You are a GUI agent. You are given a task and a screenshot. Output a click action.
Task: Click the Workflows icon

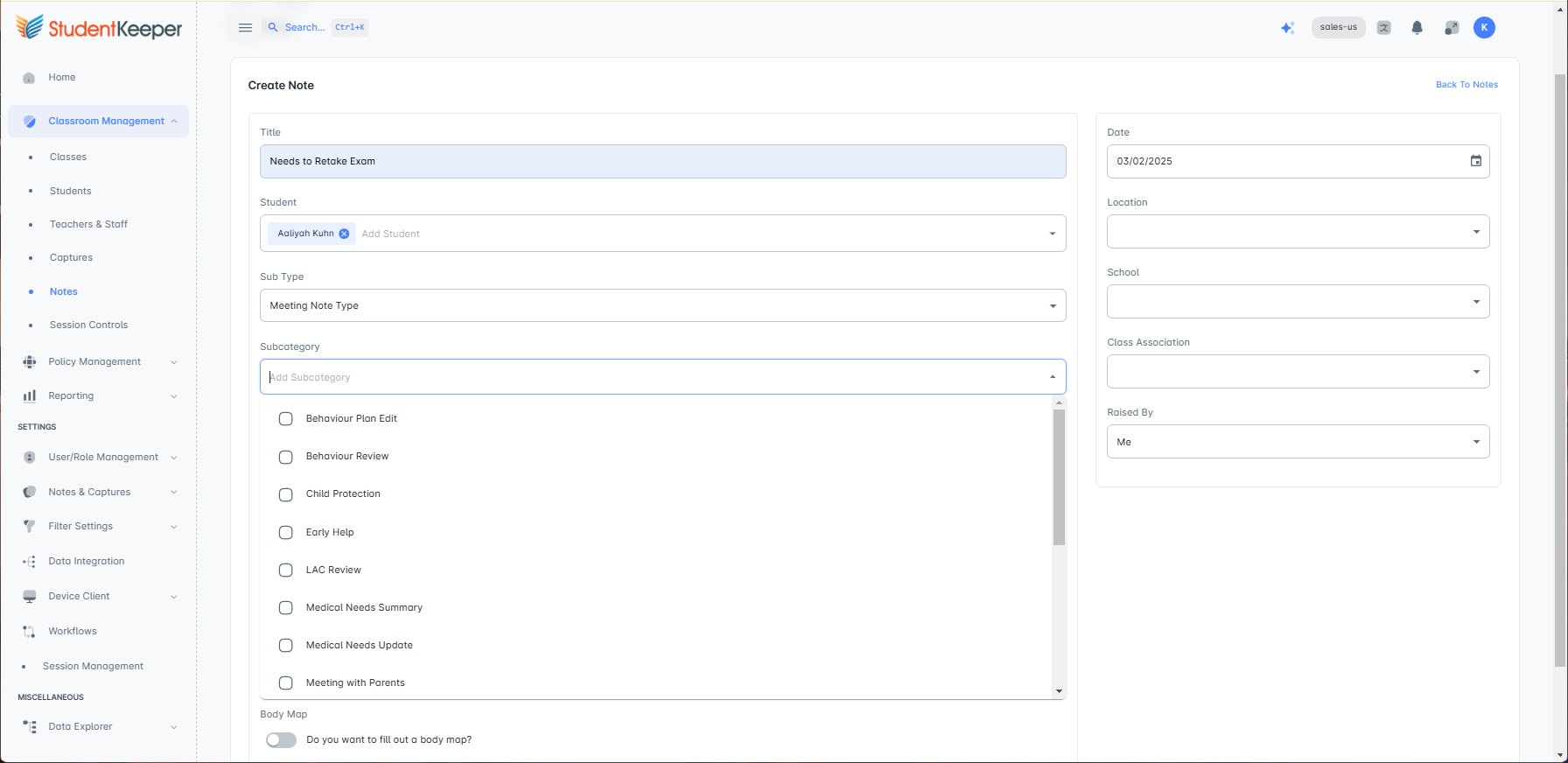tap(30, 632)
